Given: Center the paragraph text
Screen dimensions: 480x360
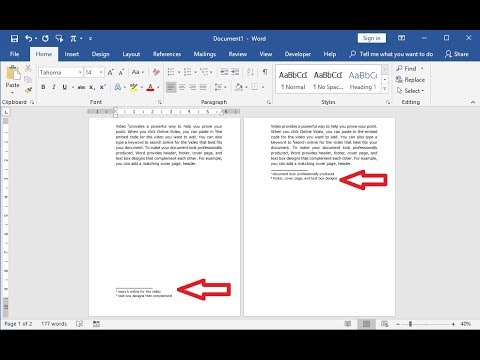Looking at the screenshot, I should [x=182, y=87].
